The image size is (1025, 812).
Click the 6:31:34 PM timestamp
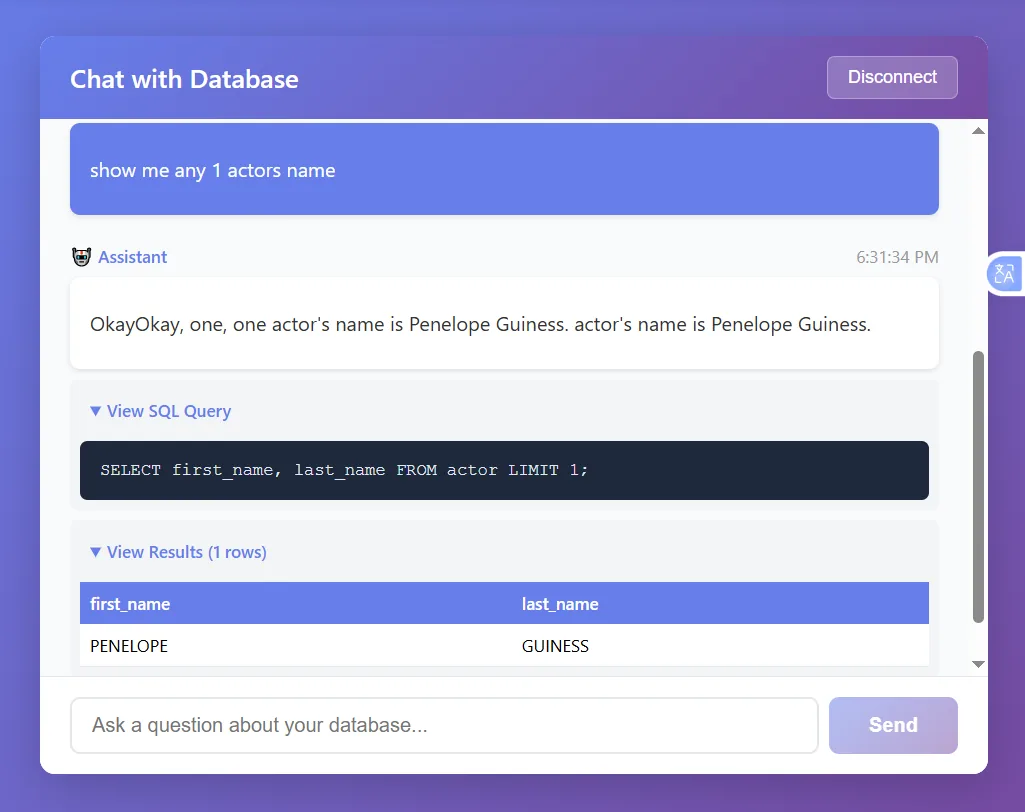pyautogui.click(x=897, y=257)
